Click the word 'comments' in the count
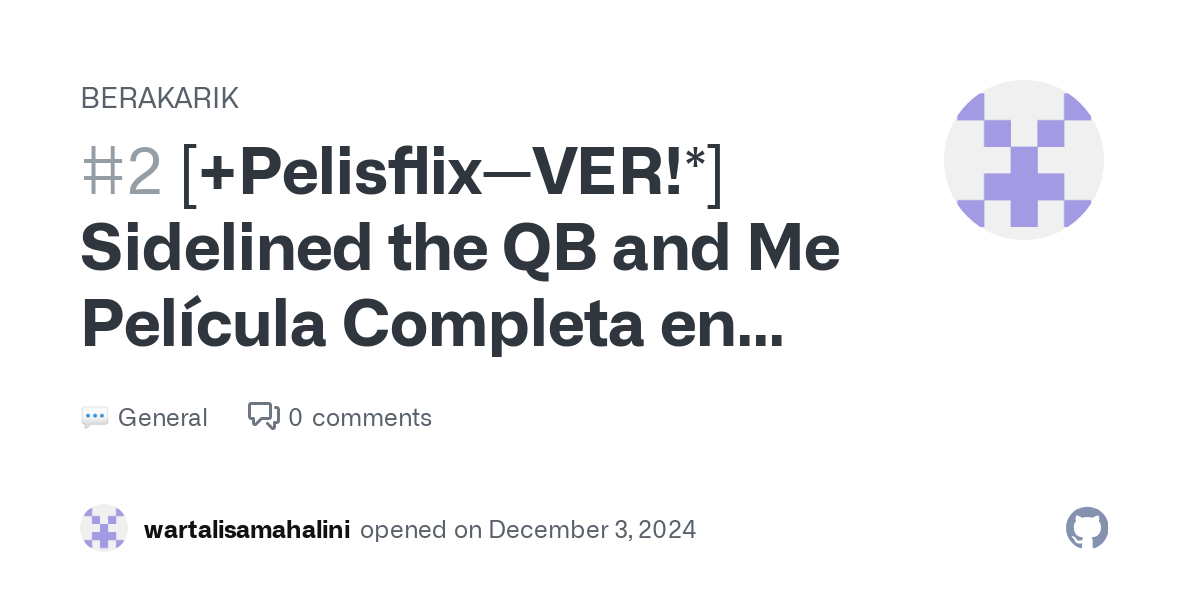1200x600 pixels. click(x=372, y=417)
